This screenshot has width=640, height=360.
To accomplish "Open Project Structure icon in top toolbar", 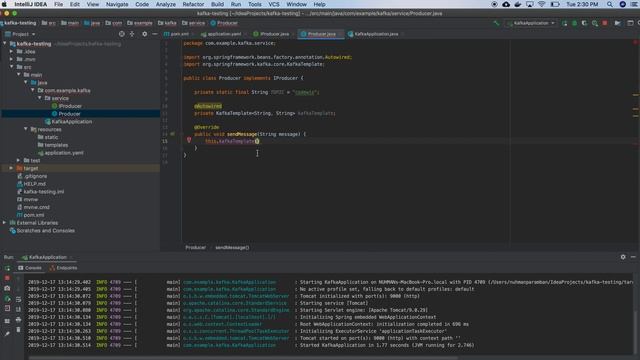I will click(x=617, y=23).
